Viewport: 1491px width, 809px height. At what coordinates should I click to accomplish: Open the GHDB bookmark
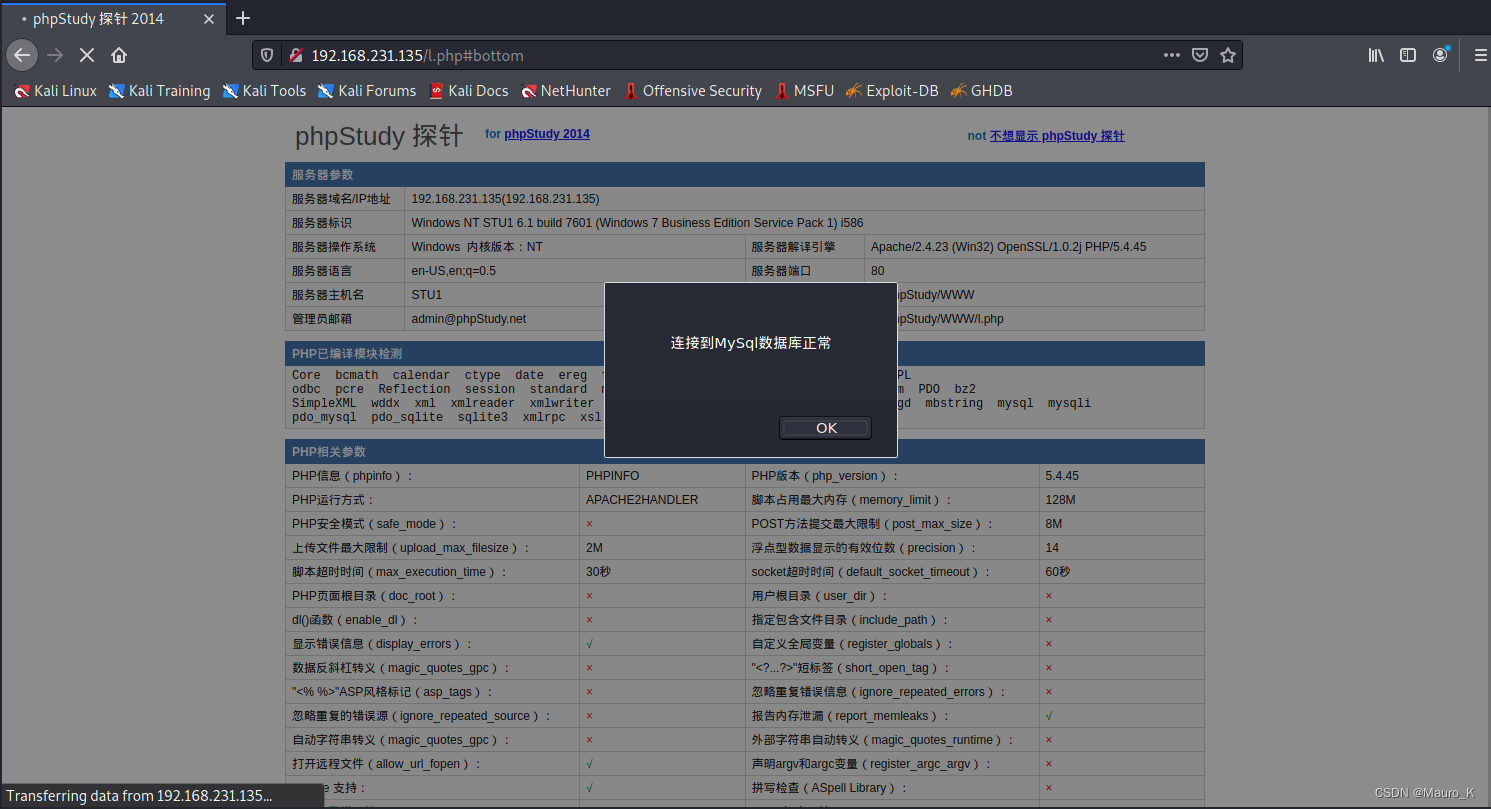tap(982, 91)
